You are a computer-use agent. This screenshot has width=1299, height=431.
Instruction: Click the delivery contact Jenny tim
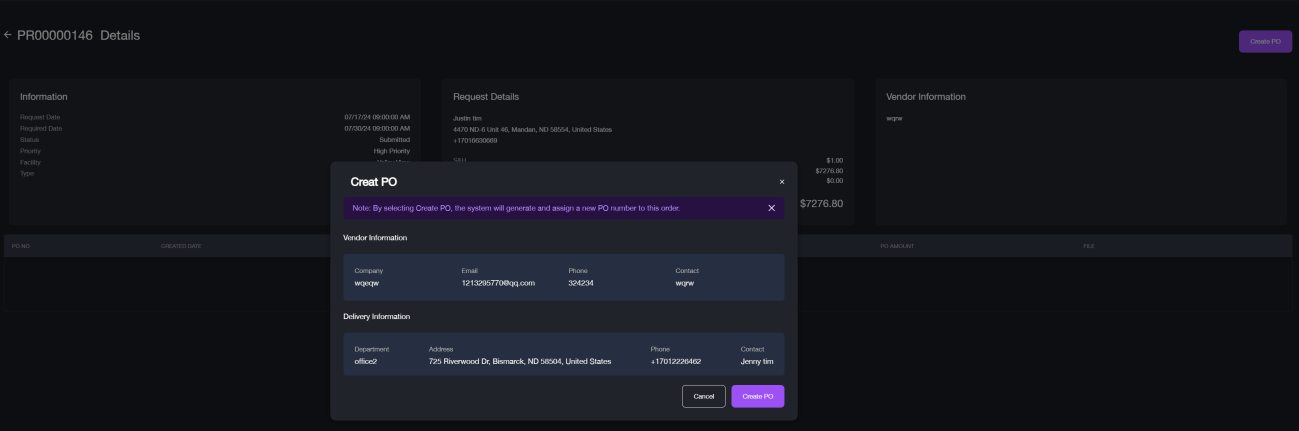[756, 361]
